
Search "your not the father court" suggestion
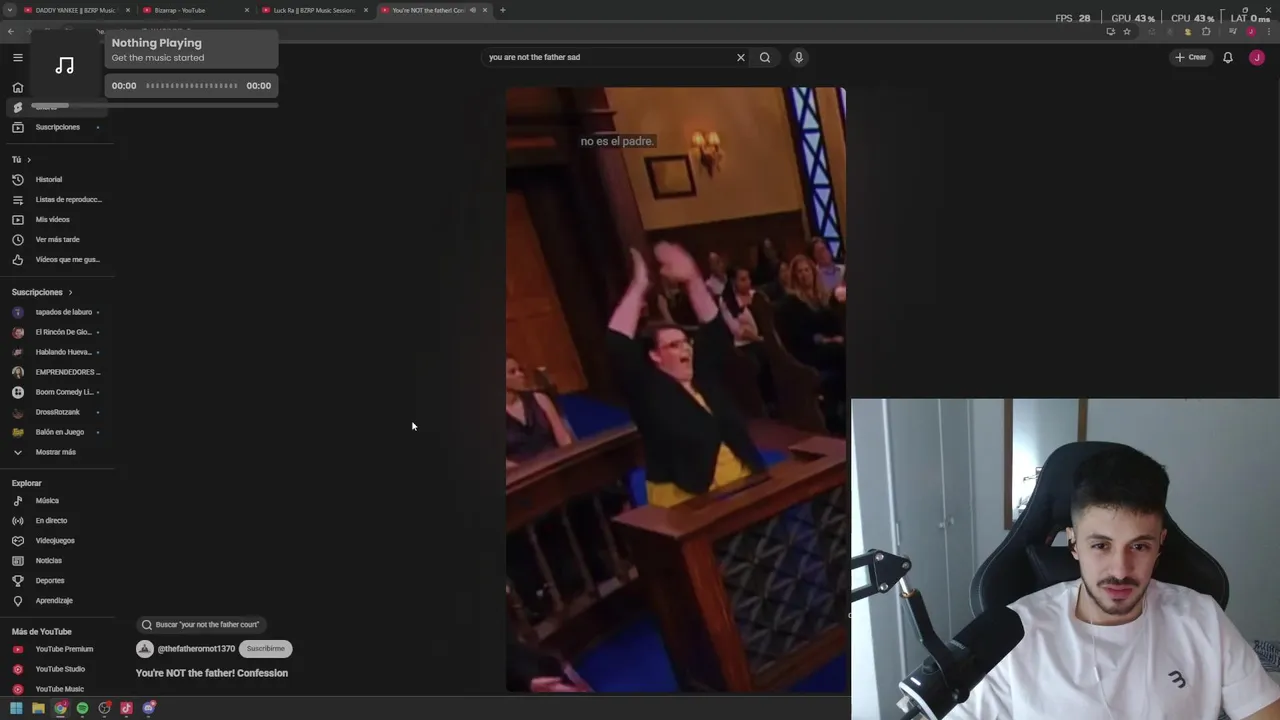[199, 625]
